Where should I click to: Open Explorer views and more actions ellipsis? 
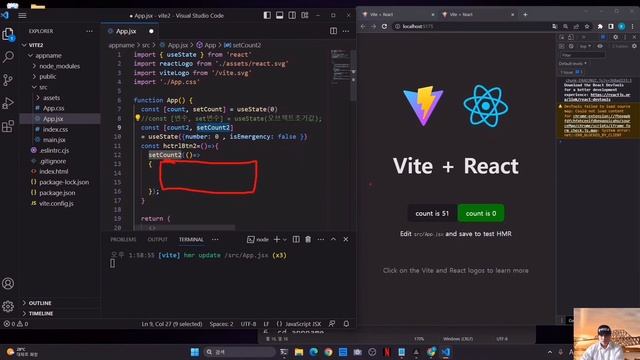coord(89,31)
